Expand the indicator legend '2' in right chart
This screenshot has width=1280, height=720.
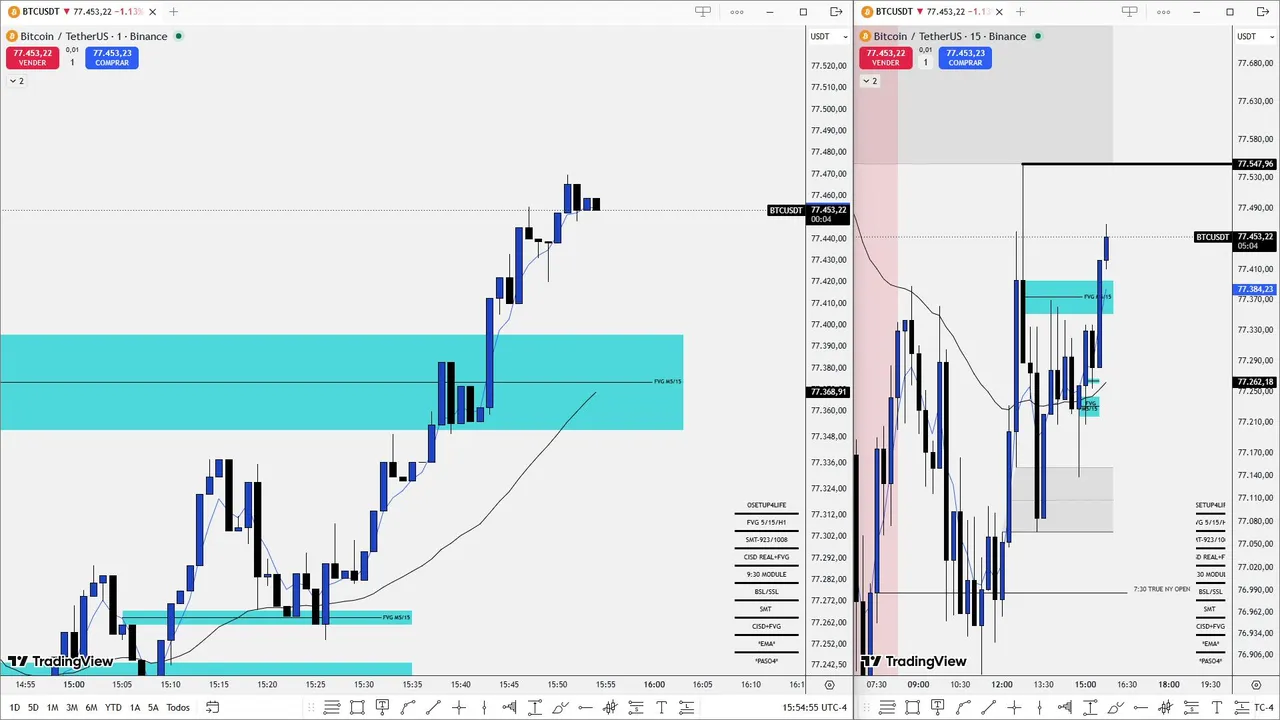coord(871,81)
